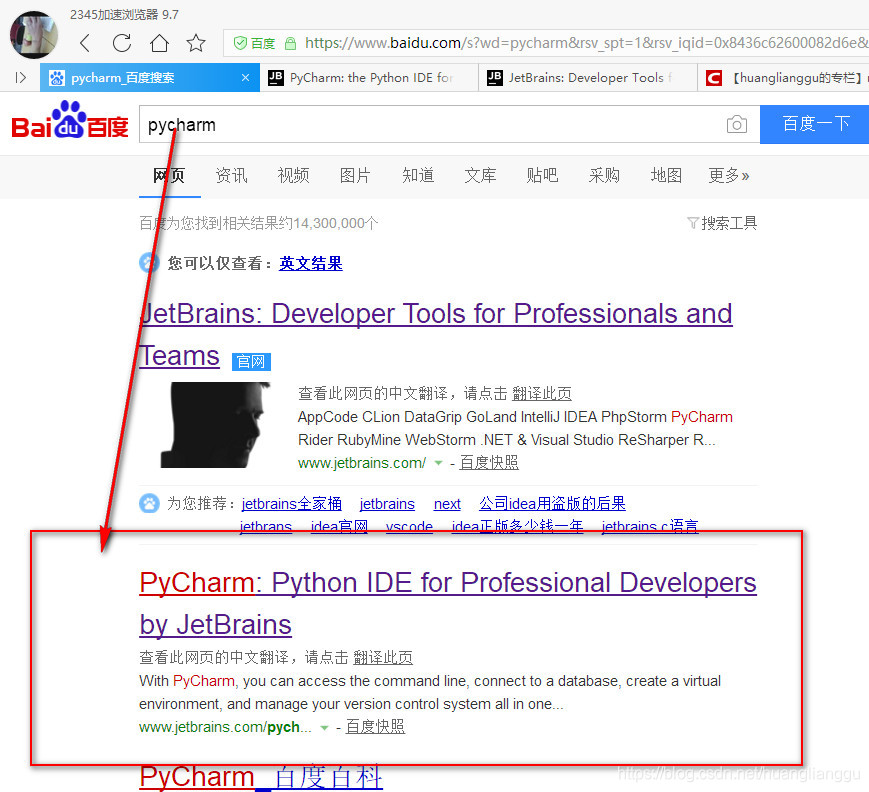This screenshot has width=869, height=792.
Task: Click recommended link next
Action: coord(447,504)
